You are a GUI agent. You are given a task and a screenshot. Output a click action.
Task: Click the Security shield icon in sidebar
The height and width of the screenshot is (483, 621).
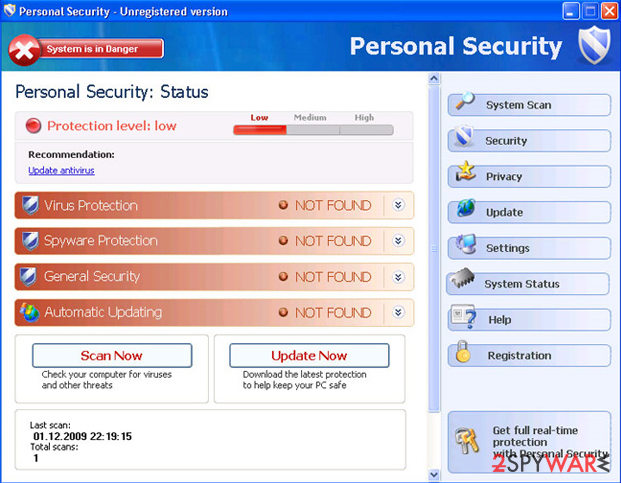pyautogui.click(x=464, y=136)
